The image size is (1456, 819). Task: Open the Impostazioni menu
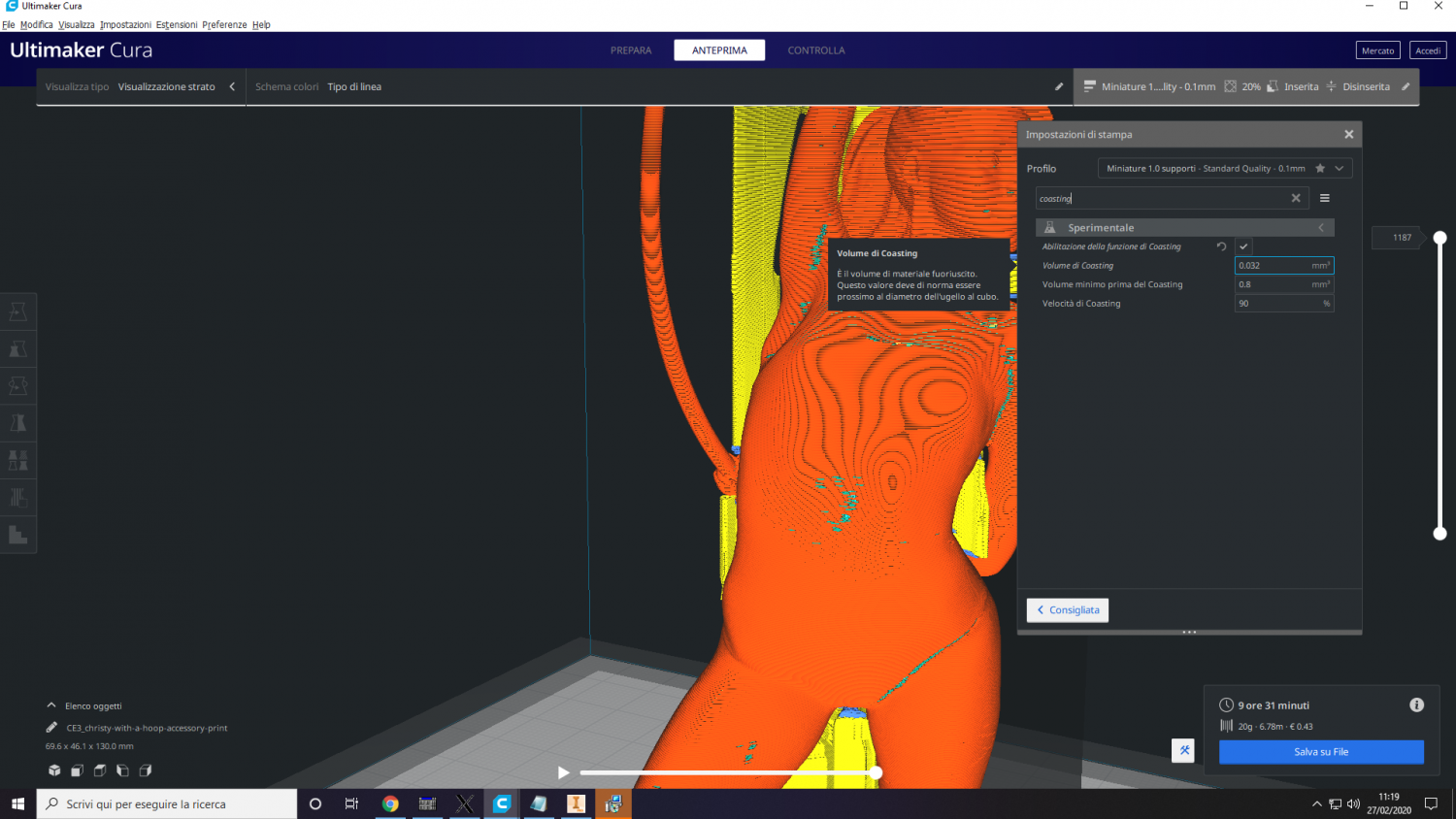click(125, 24)
